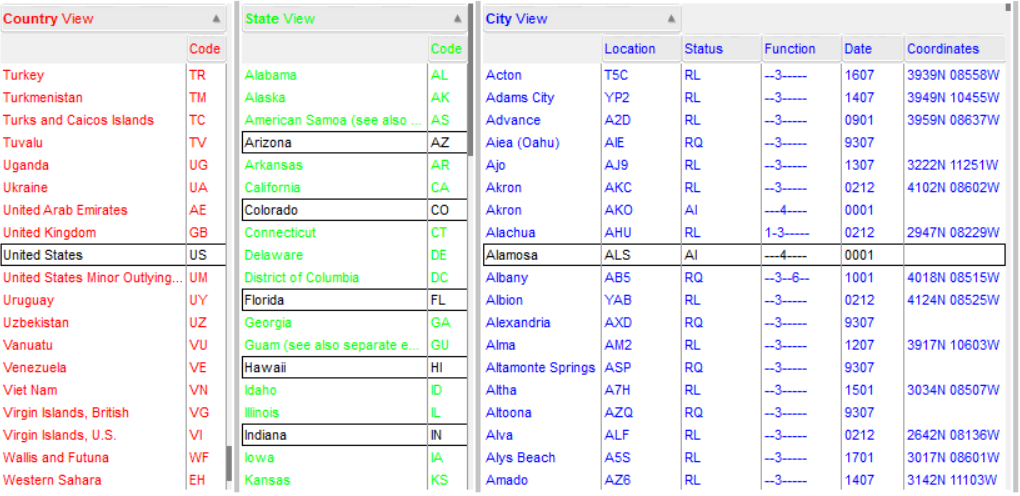This screenshot has height=496, width=1020.
Task: Collapse the City View panel arrow
Action: click(x=671, y=19)
